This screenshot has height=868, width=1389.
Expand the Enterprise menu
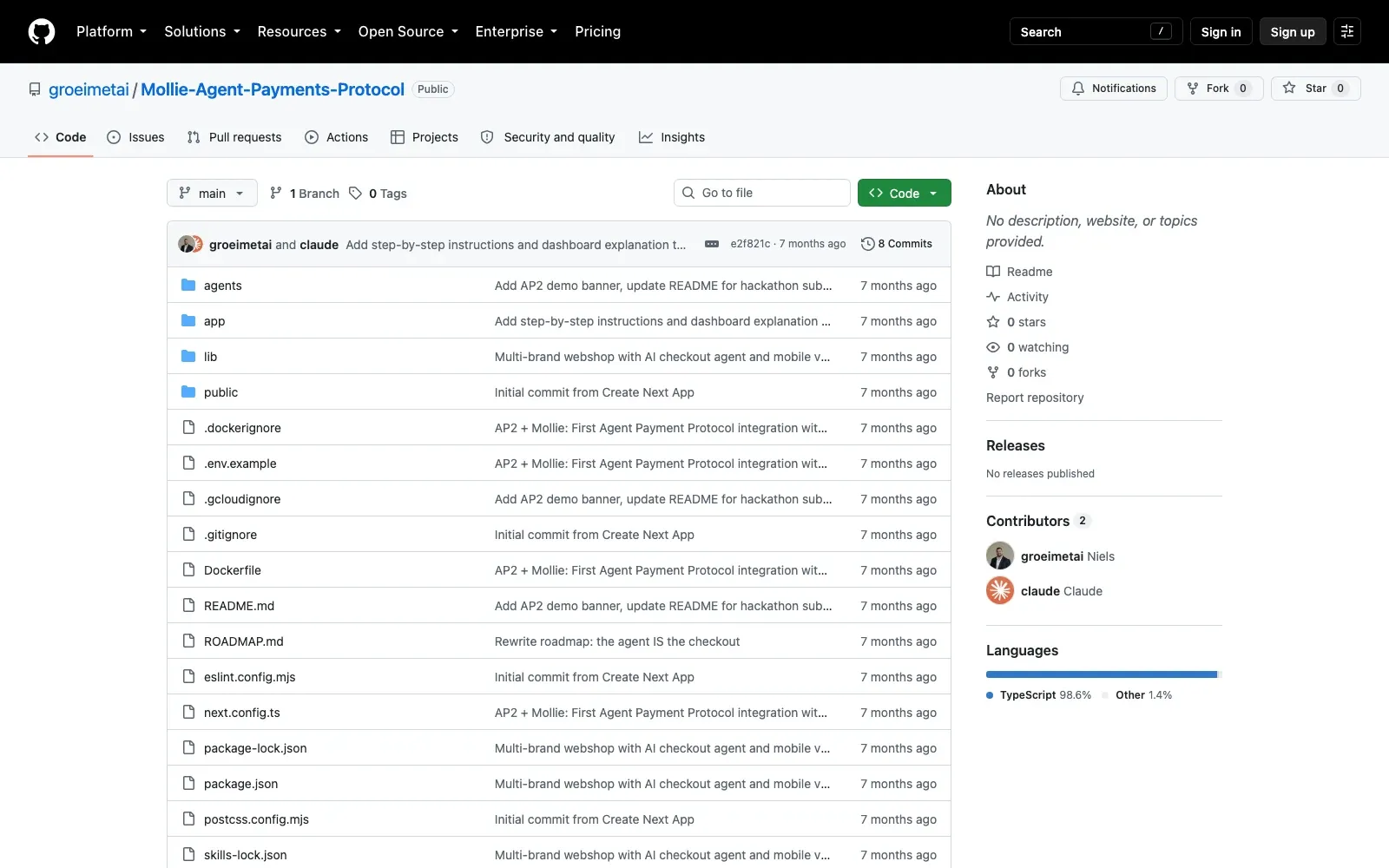point(517,31)
